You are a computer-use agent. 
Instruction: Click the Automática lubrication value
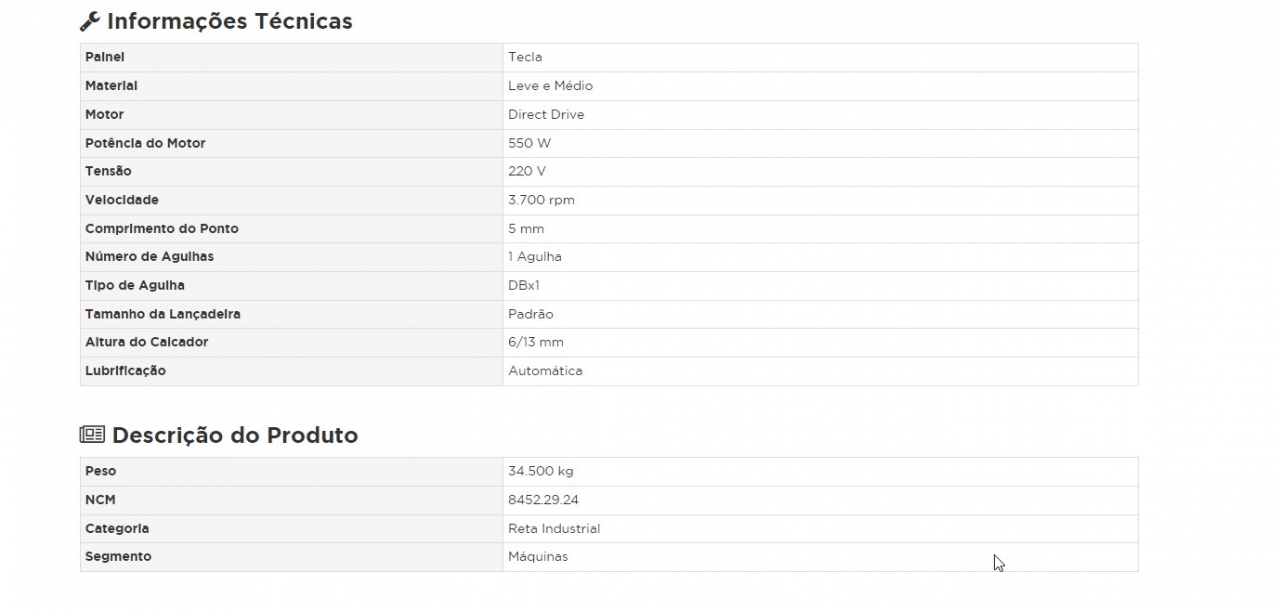[545, 371]
